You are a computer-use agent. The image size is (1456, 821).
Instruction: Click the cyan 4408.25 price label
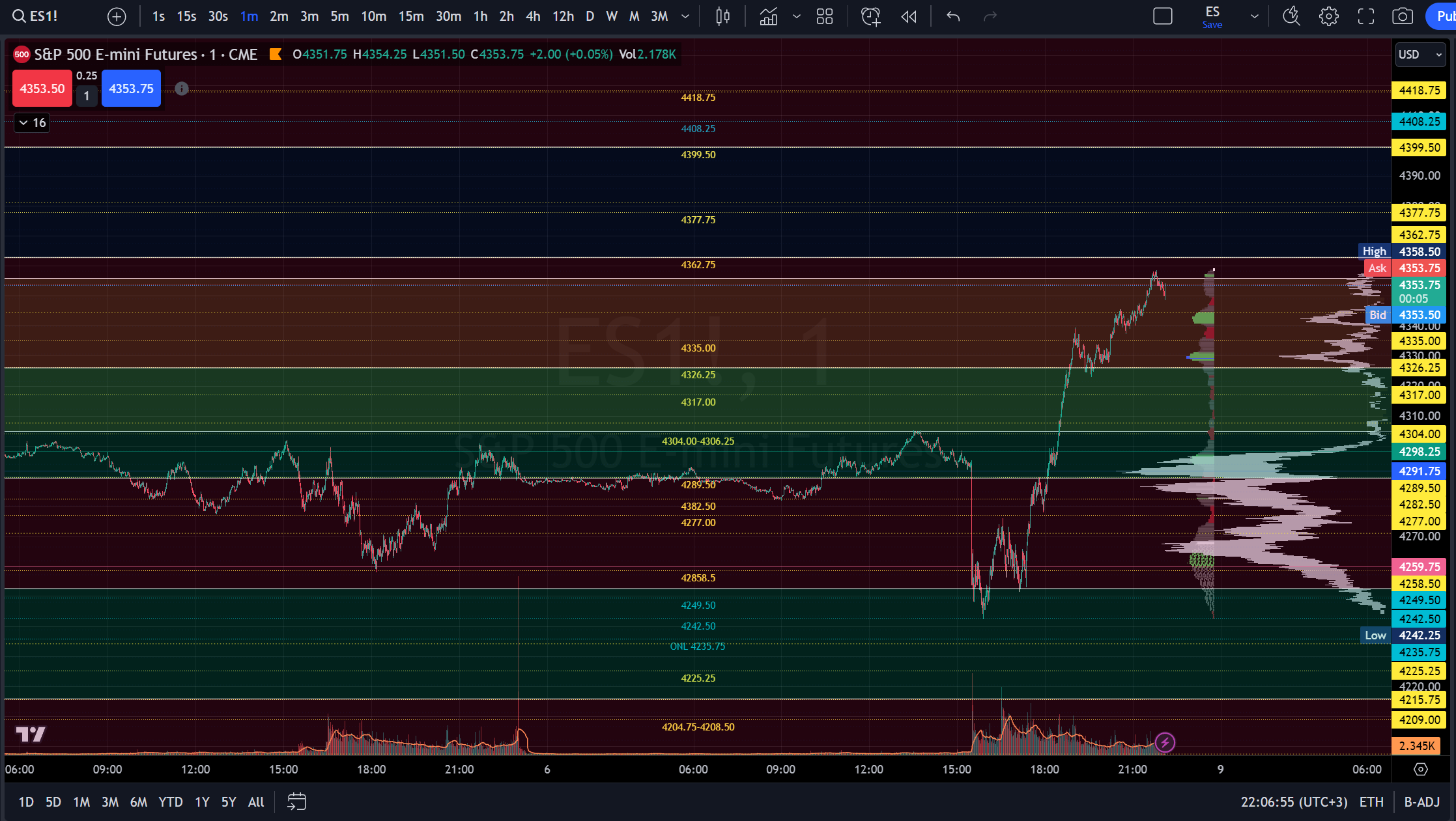point(1419,122)
